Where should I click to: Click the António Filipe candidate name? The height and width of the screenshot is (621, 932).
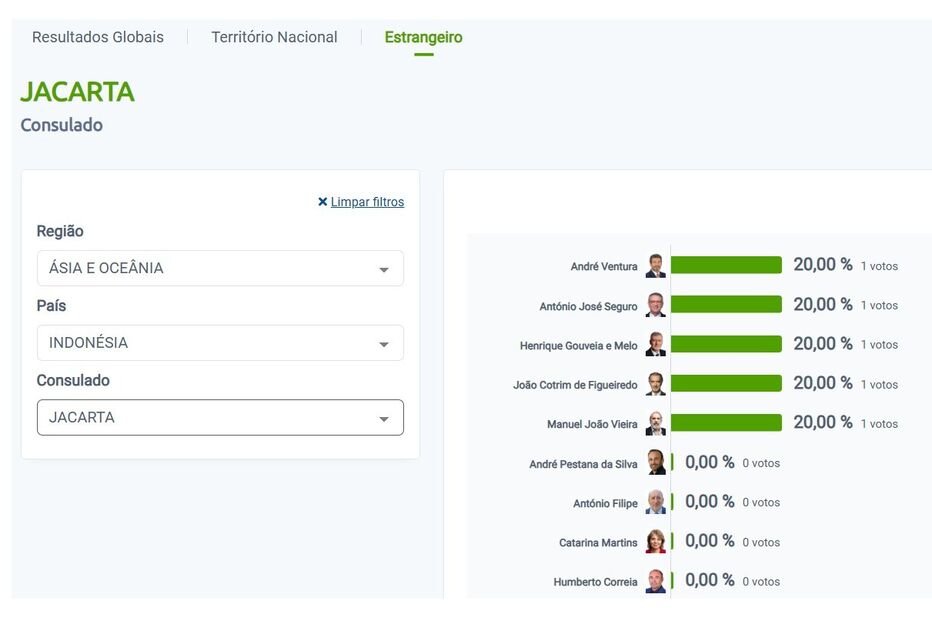[x=605, y=503]
